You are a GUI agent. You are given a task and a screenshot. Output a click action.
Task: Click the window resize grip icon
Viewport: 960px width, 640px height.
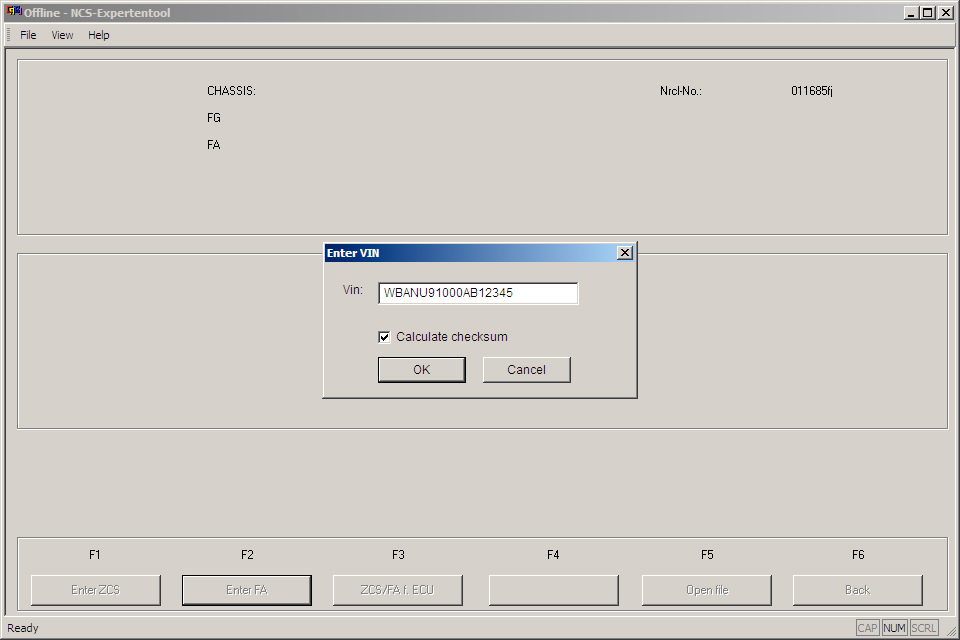951,631
